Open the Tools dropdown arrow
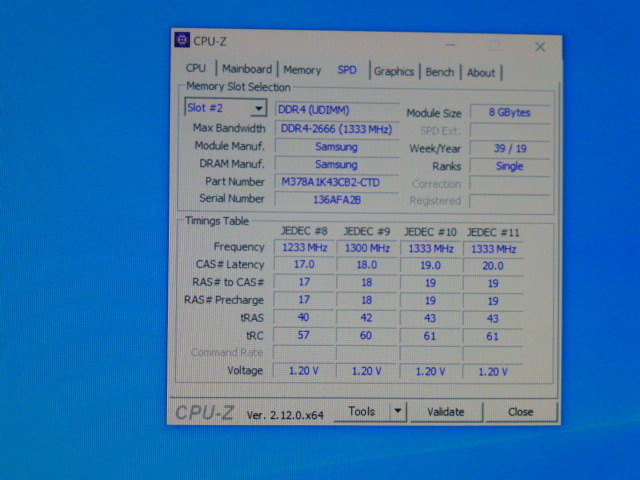The width and height of the screenshot is (640, 480). point(398,411)
